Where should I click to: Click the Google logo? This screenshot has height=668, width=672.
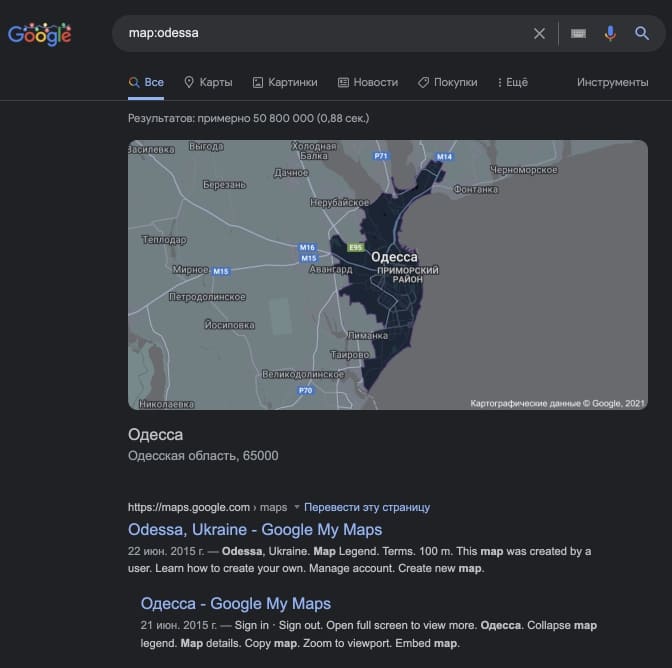(40, 34)
